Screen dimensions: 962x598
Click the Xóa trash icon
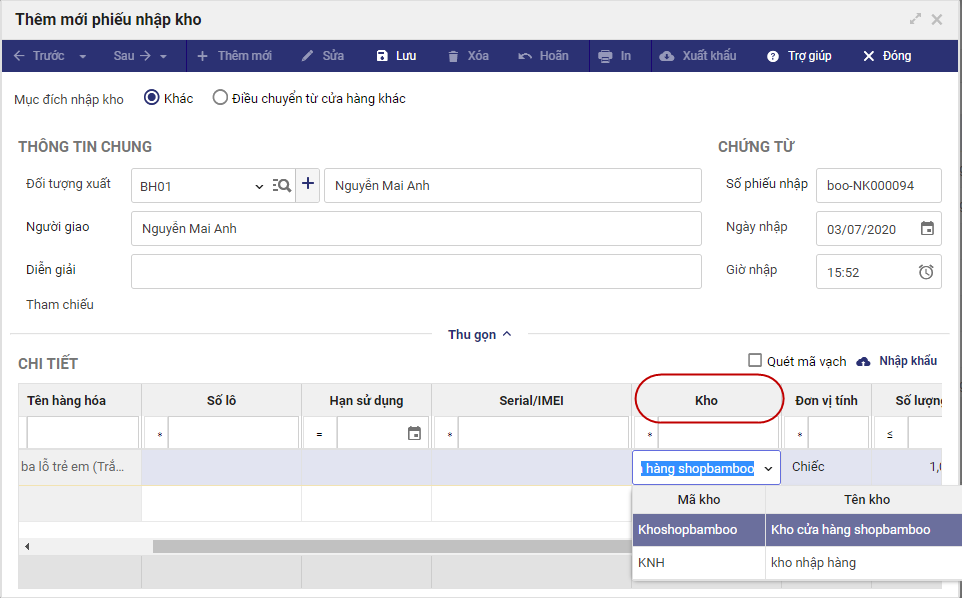454,56
